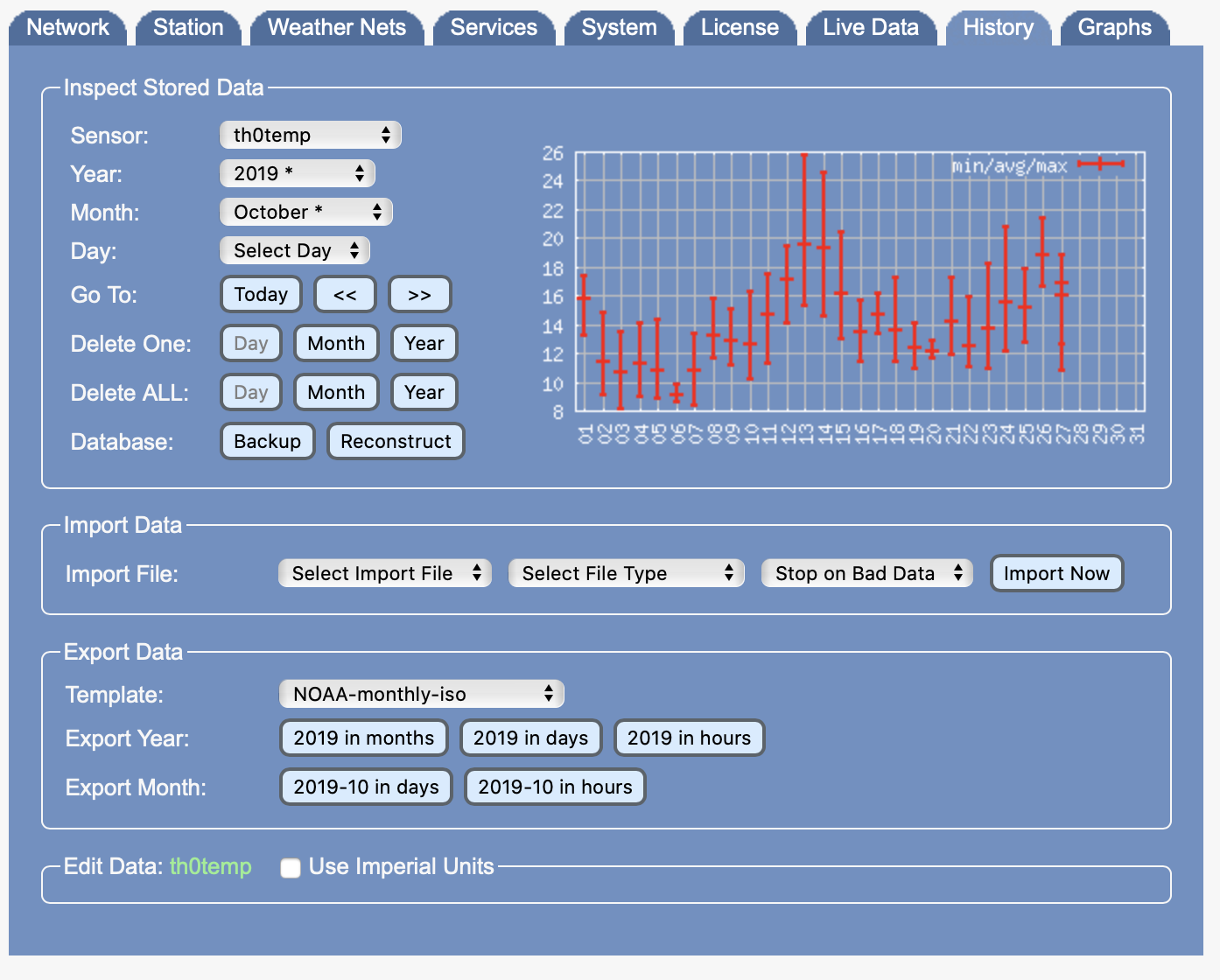
Task: Open the Sensor th0temp dropdown
Action: (310, 135)
